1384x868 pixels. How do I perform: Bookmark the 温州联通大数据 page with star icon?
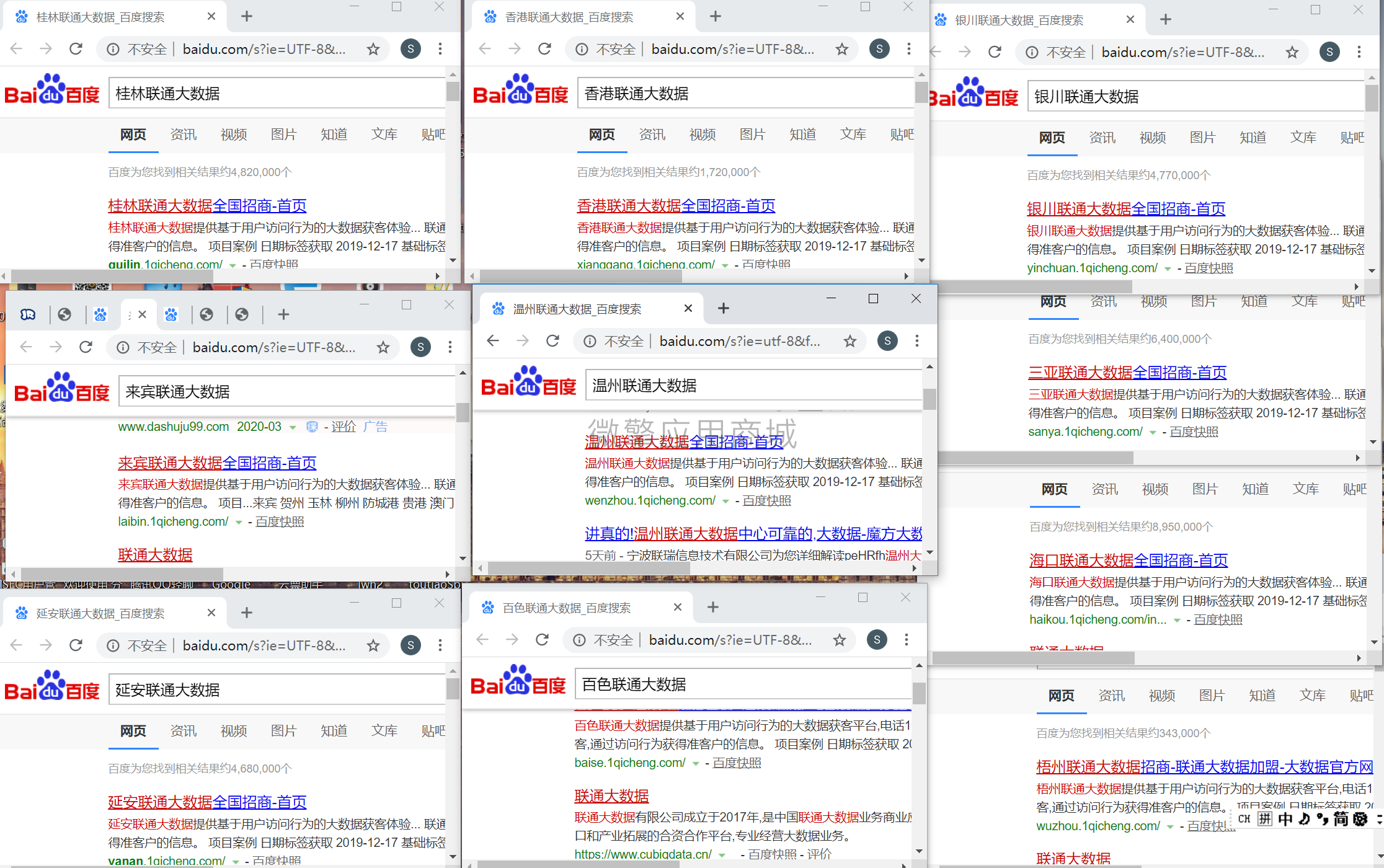pyautogui.click(x=850, y=341)
